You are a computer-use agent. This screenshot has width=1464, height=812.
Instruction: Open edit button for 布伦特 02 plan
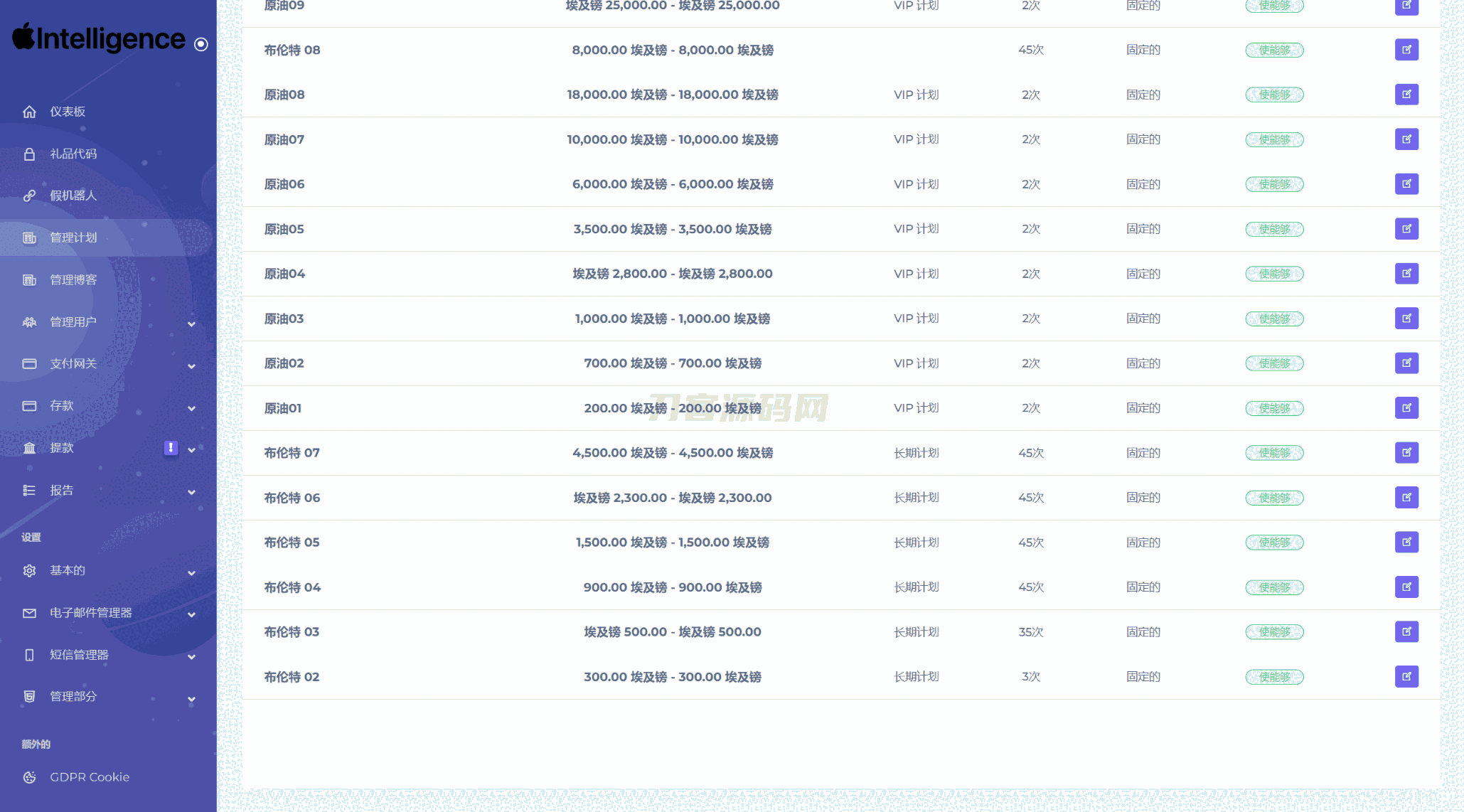(1406, 676)
